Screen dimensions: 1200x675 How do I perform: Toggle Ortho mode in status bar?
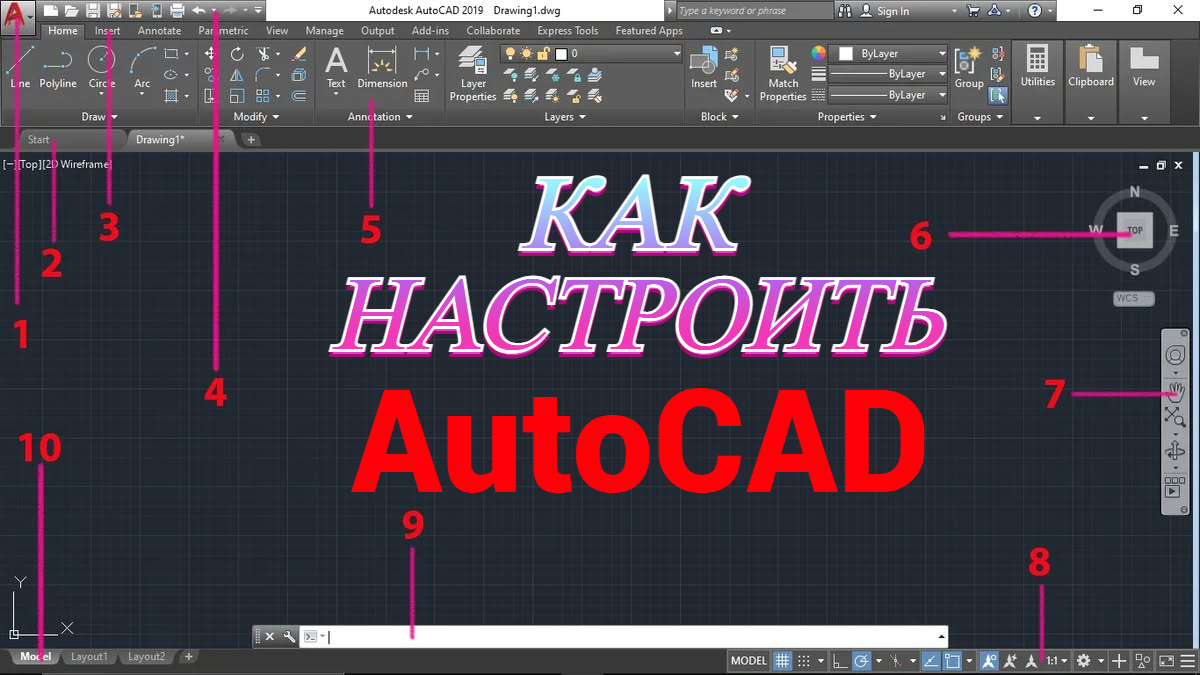click(x=840, y=661)
